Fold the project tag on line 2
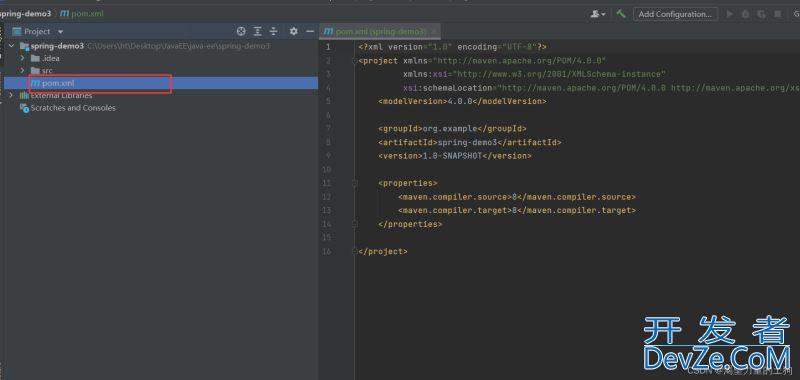The image size is (800, 380). [x=355, y=61]
